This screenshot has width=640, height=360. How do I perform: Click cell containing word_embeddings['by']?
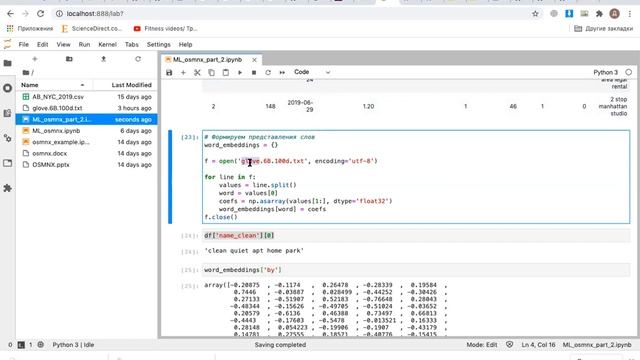coord(416,270)
